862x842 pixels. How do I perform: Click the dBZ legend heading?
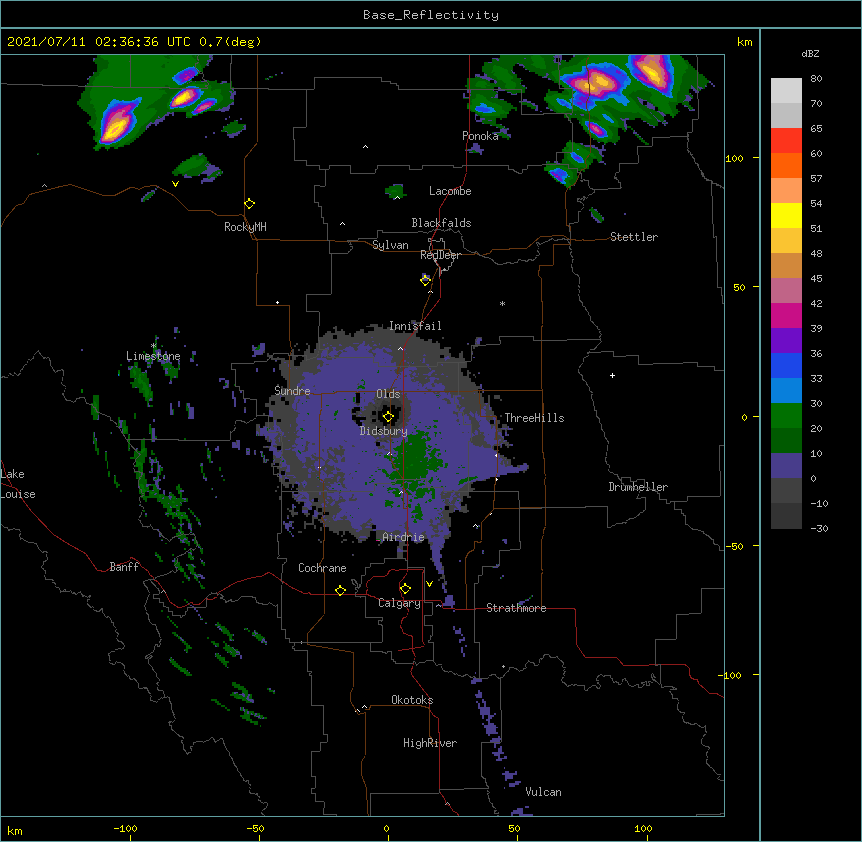coord(810,54)
